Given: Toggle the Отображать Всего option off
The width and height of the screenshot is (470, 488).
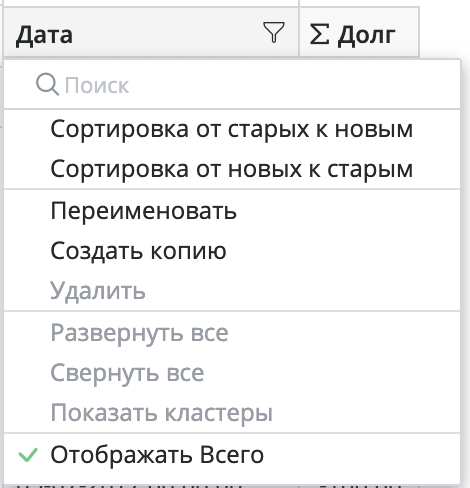Looking at the screenshot, I should coord(232,455).
